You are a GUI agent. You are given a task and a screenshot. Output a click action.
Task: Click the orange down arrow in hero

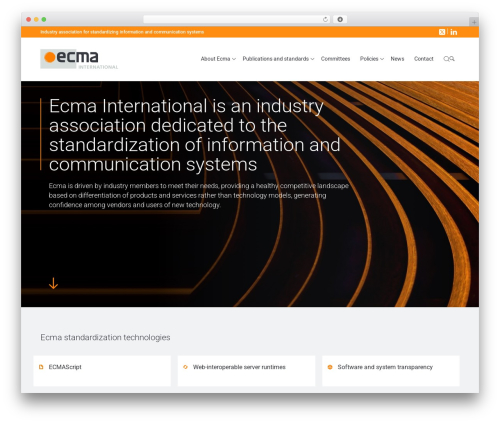click(x=53, y=283)
